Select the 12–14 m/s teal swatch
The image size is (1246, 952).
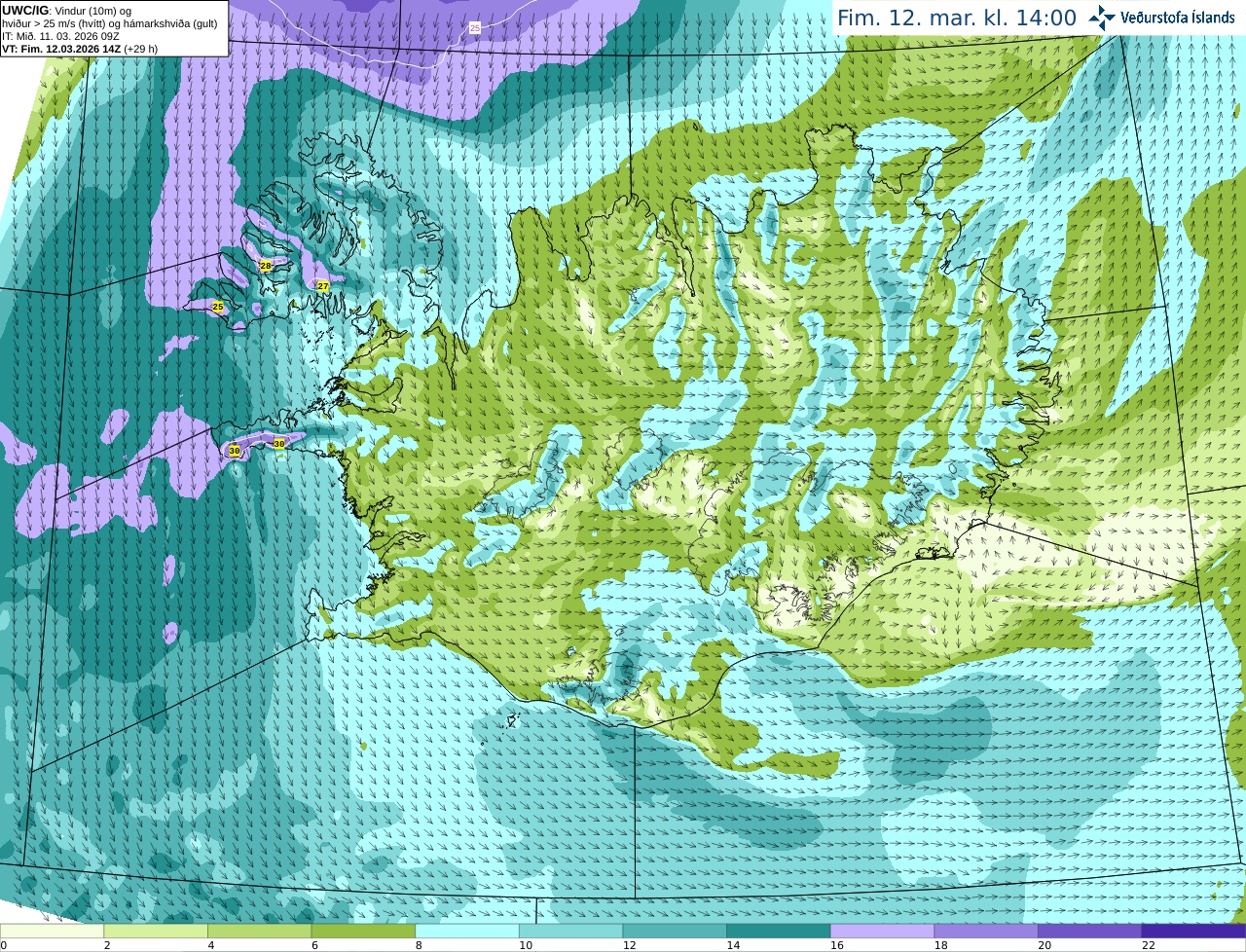point(675,932)
